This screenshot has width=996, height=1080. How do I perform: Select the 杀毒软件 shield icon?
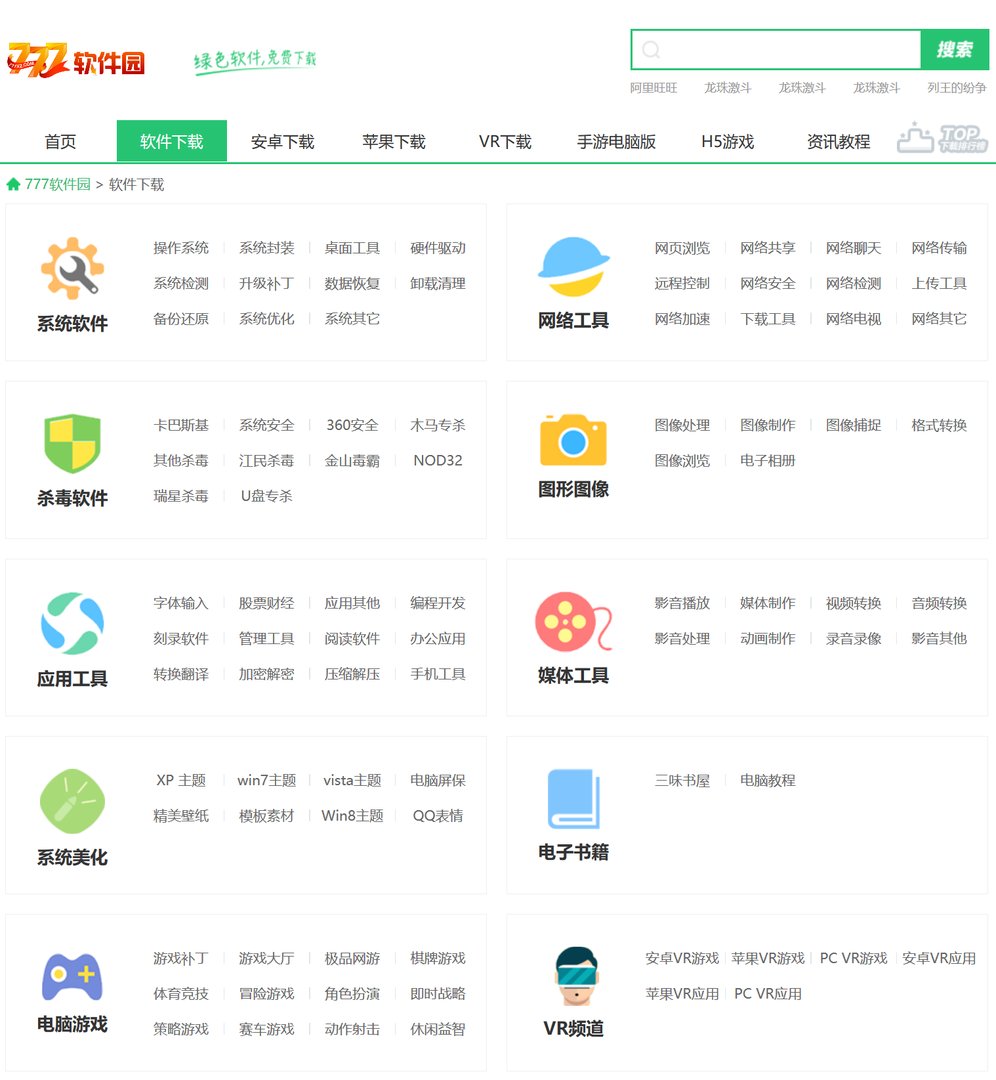click(71, 443)
